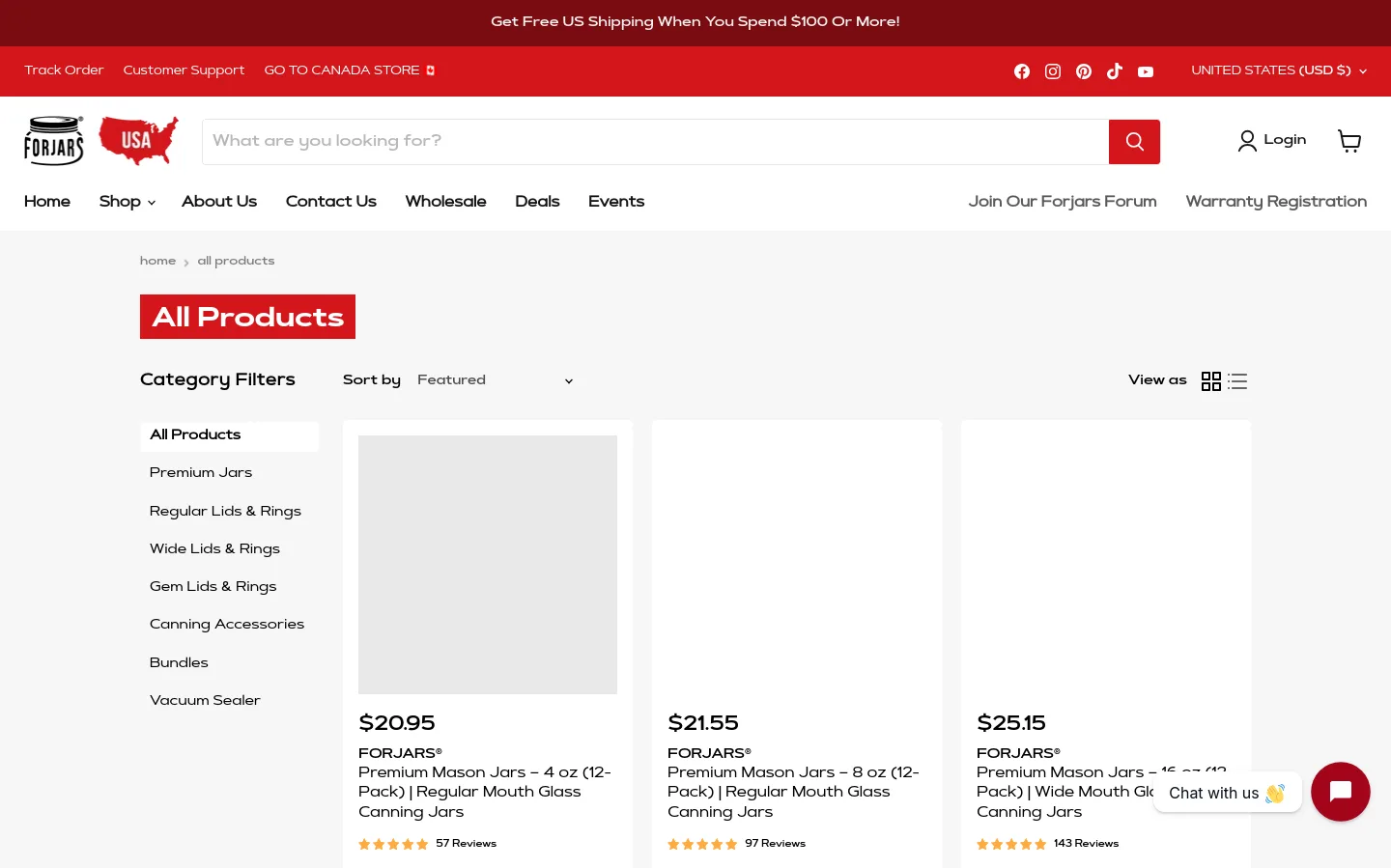1391x868 pixels.
Task: Open the Wholesale menu item
Action: (x=446, y=202)
